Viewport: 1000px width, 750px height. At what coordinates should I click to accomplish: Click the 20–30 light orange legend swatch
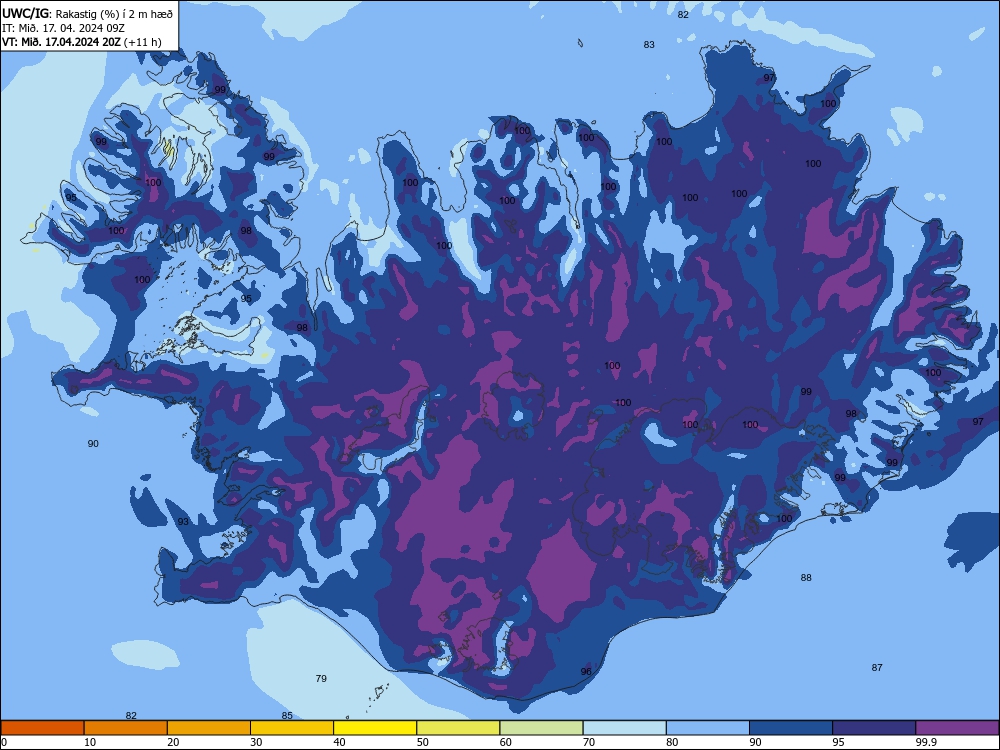coord(209,728)
